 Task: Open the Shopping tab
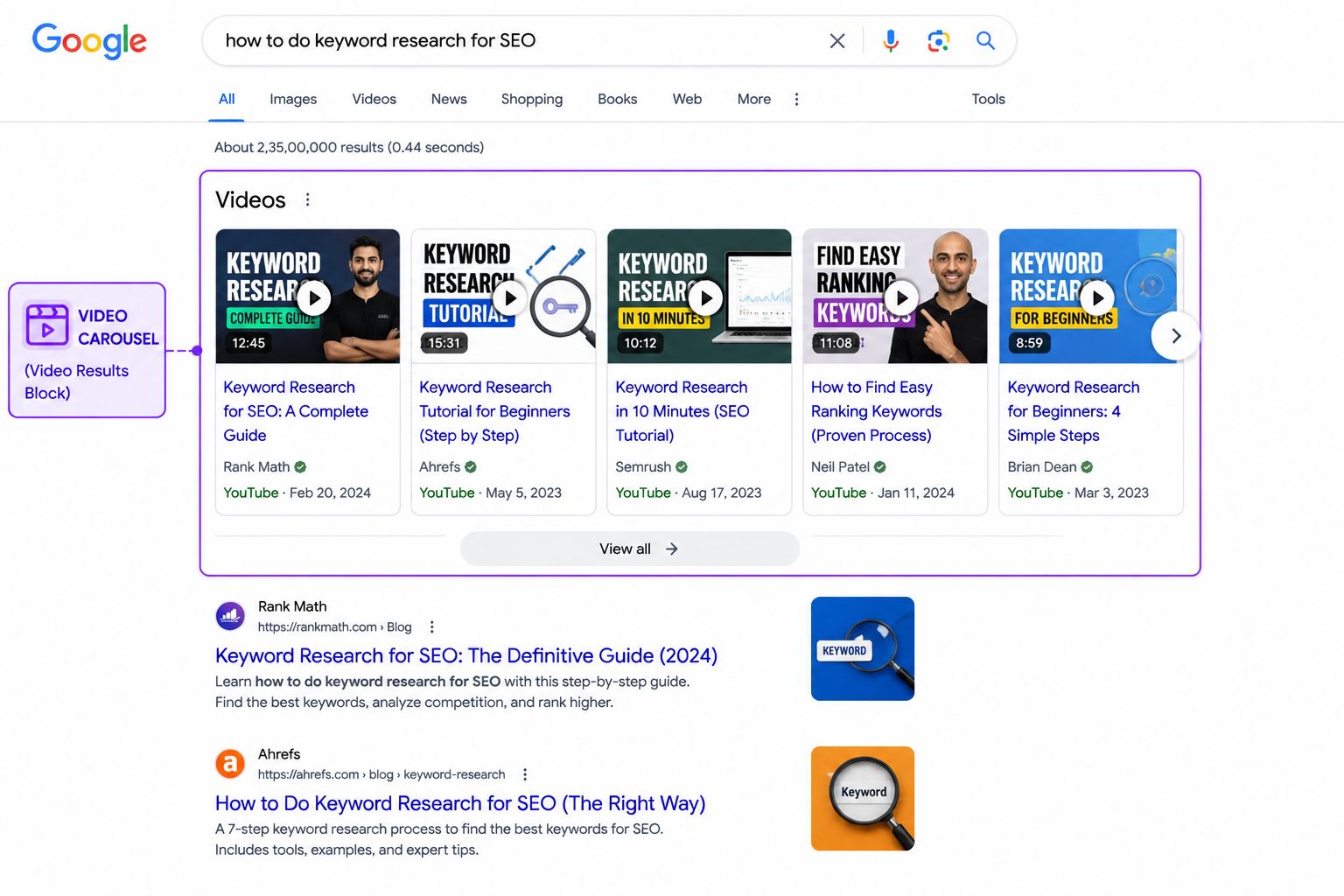532,99
